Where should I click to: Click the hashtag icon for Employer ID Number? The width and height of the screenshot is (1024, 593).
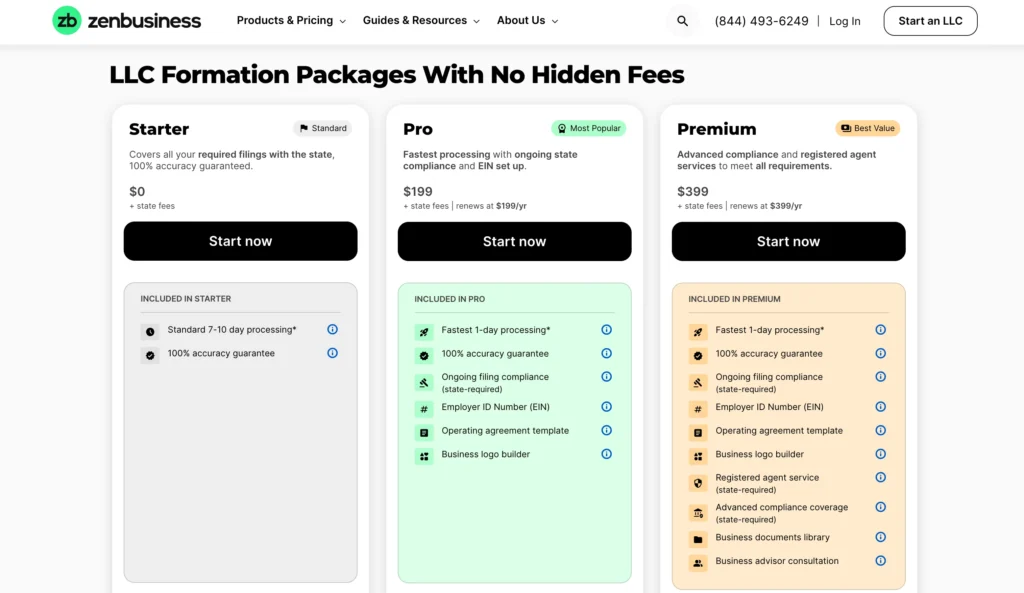(423, 407)
